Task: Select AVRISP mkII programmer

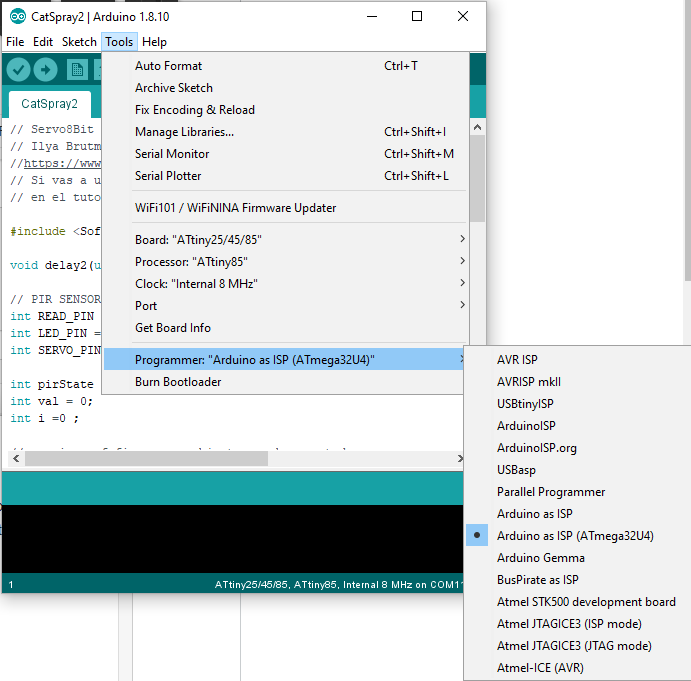Action: [578, 382]
